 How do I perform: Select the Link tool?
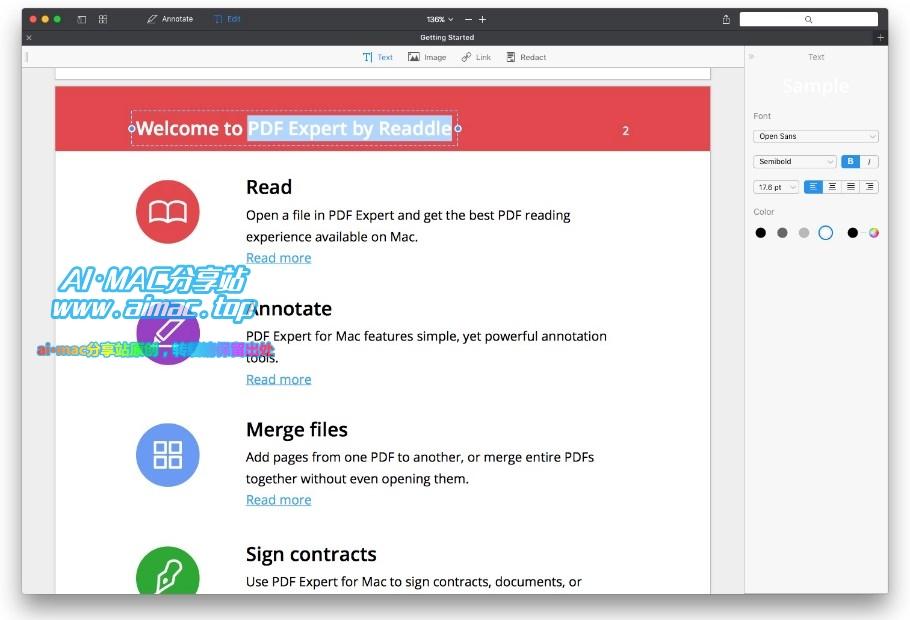click(x=476, y=57)
